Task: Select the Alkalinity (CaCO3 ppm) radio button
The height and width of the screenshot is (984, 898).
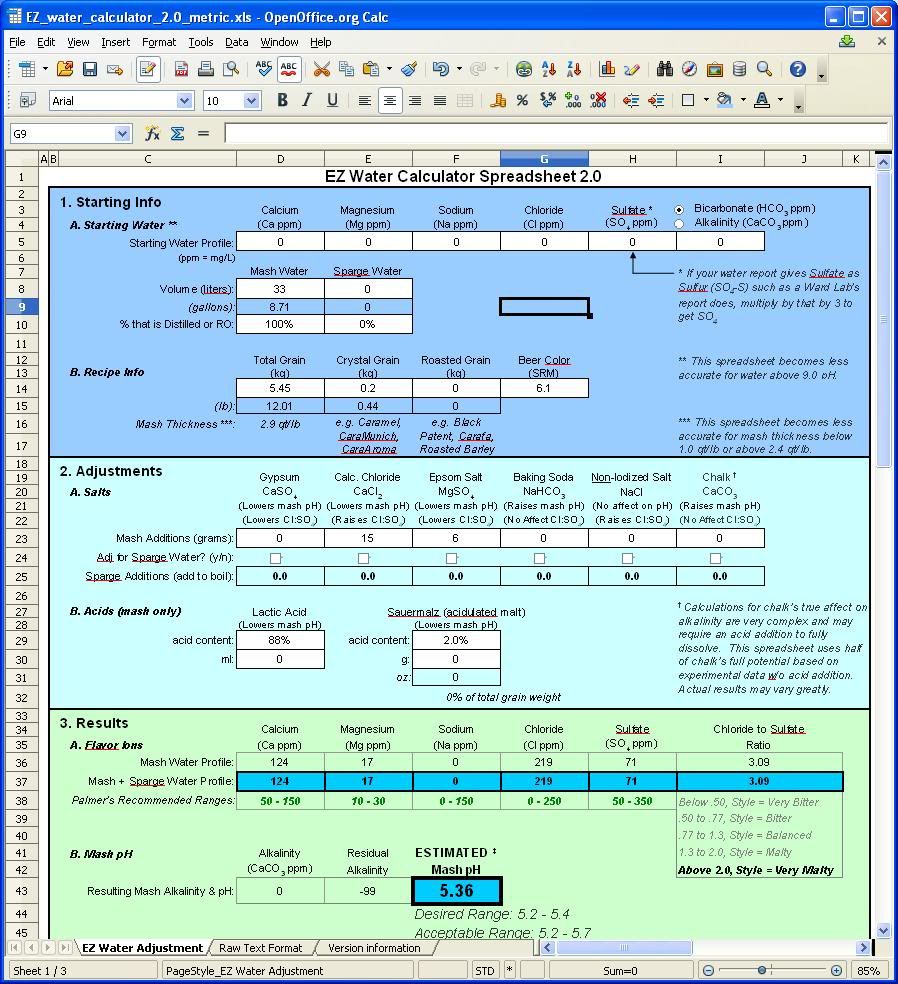Action: pos(680,223)
